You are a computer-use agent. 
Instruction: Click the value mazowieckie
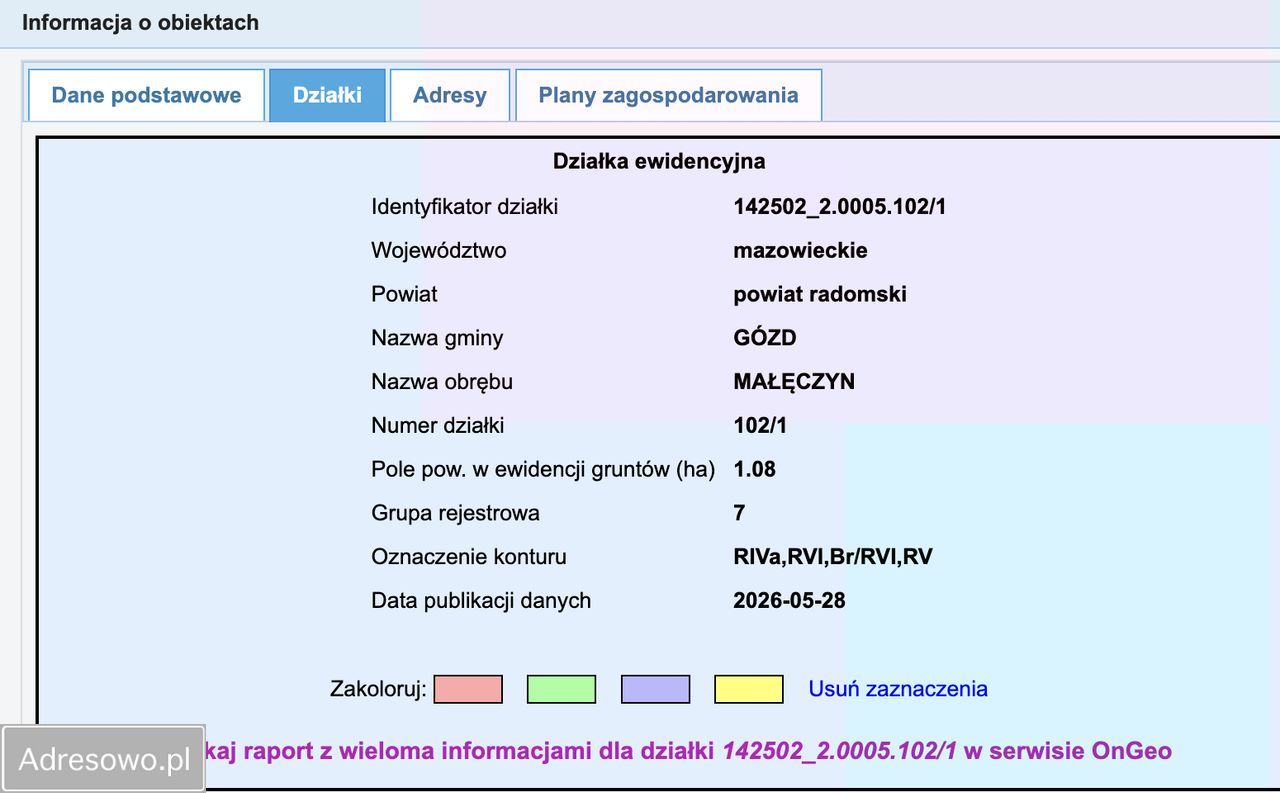(x=800, y=250)
